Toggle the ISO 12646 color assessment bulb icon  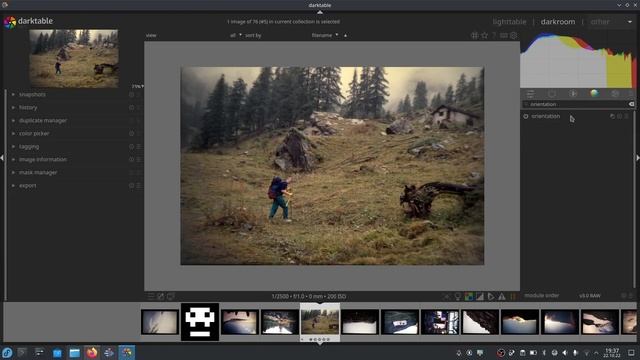458,297
